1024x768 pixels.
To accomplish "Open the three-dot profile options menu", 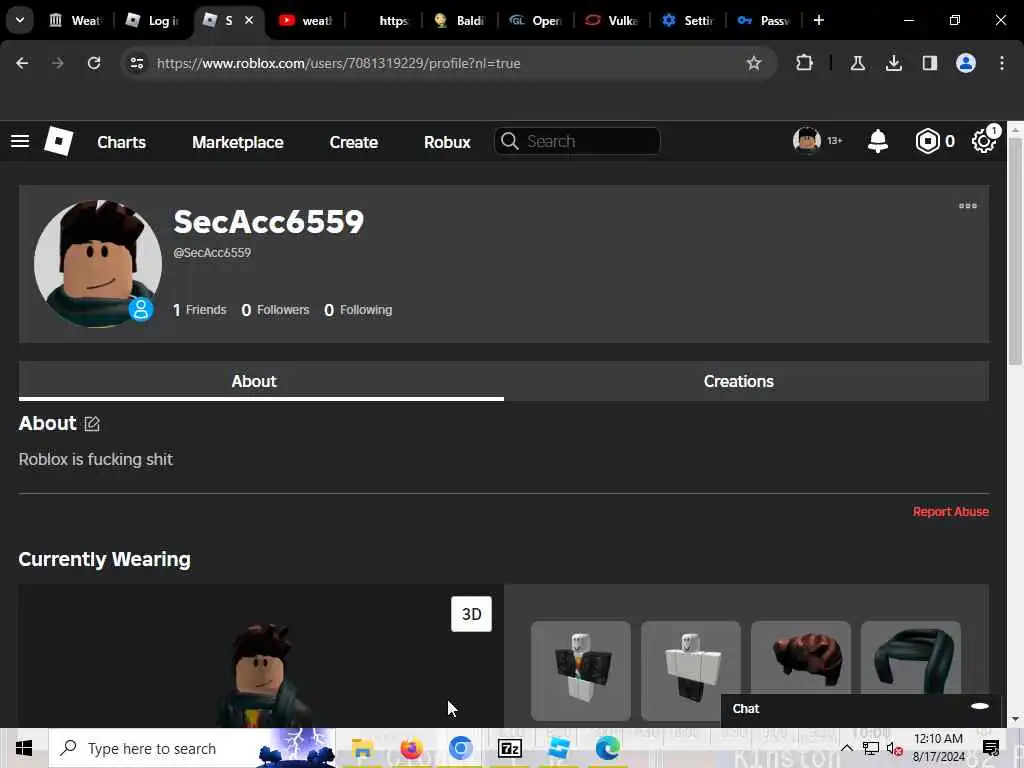I will (x=968, y=206).
